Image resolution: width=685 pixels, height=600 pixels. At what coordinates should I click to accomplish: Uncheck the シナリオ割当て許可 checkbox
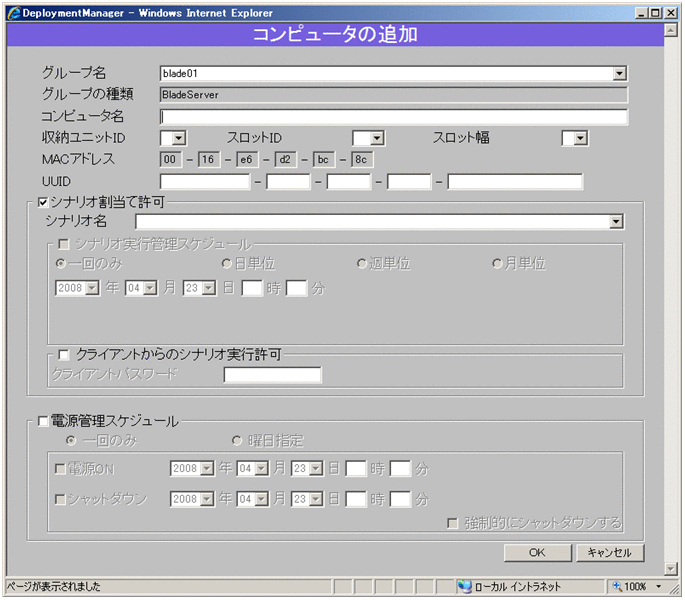(x=43, y=202)
